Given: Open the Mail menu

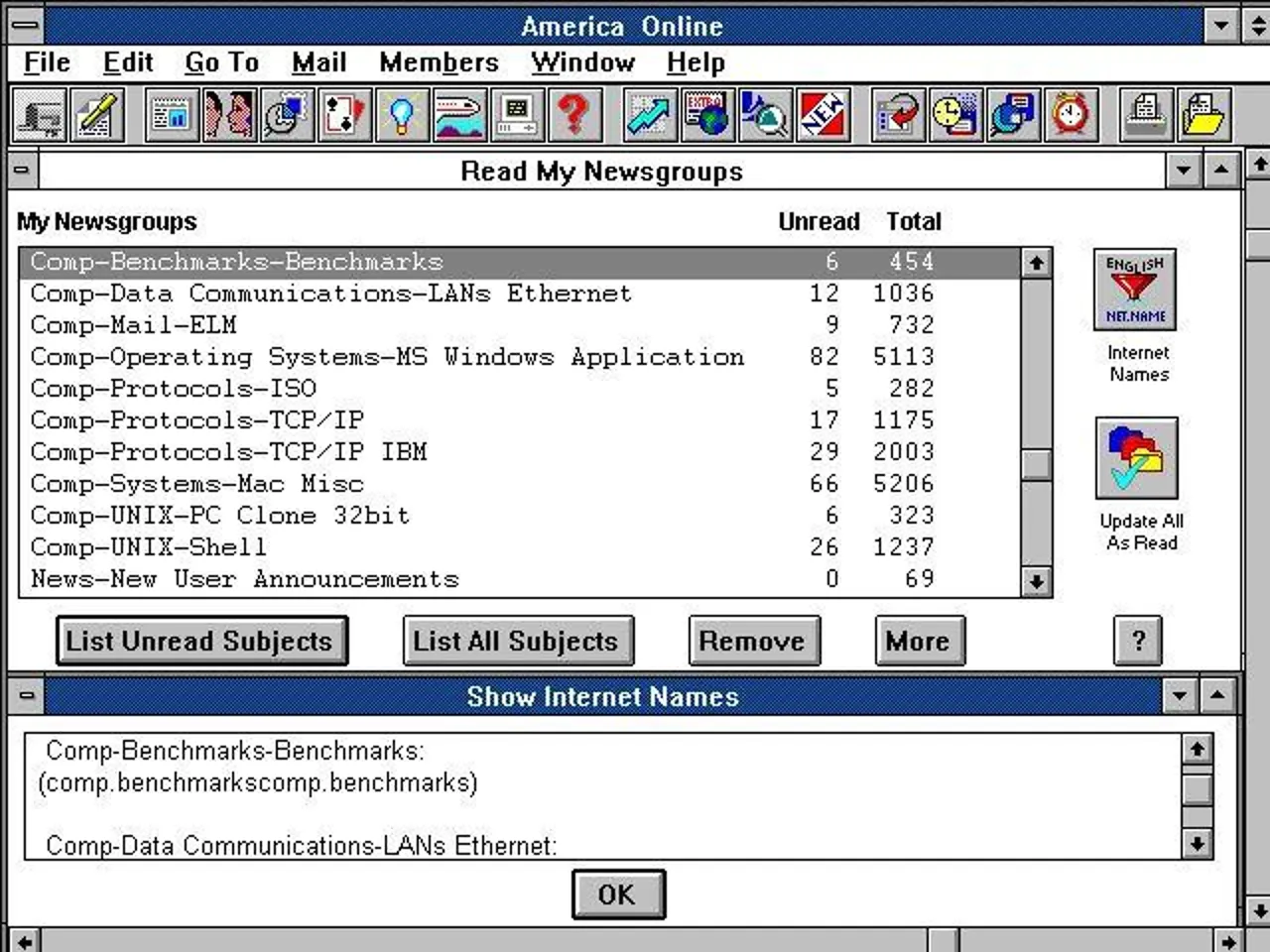Looking at the screenshot, I should 318,62.
